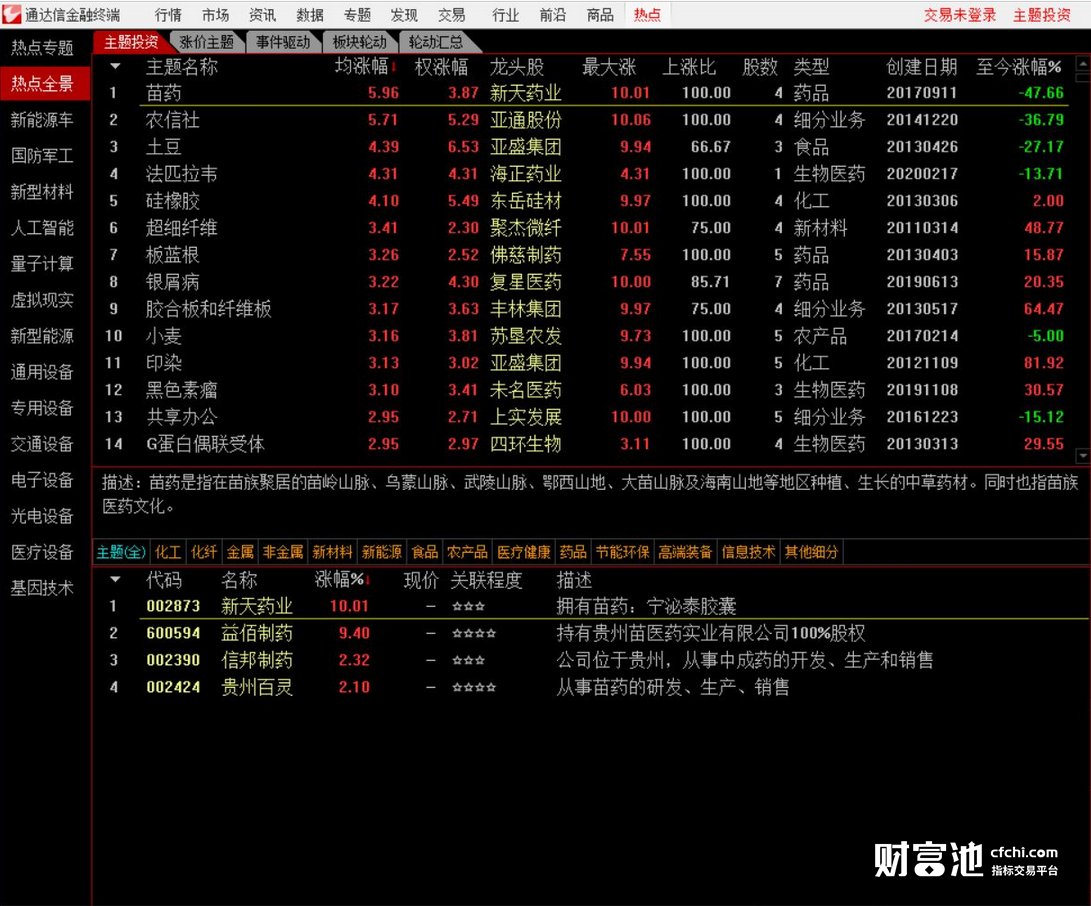Switch to the 行业 section
The height and width of the screenshot is (906, 1091).
506,15
